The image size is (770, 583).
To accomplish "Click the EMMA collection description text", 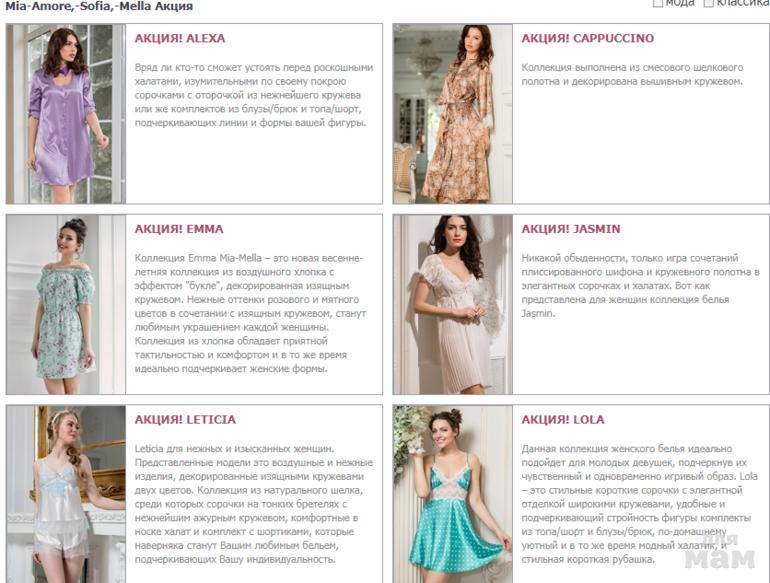I will pyautogui.click(x=250, y=313).
